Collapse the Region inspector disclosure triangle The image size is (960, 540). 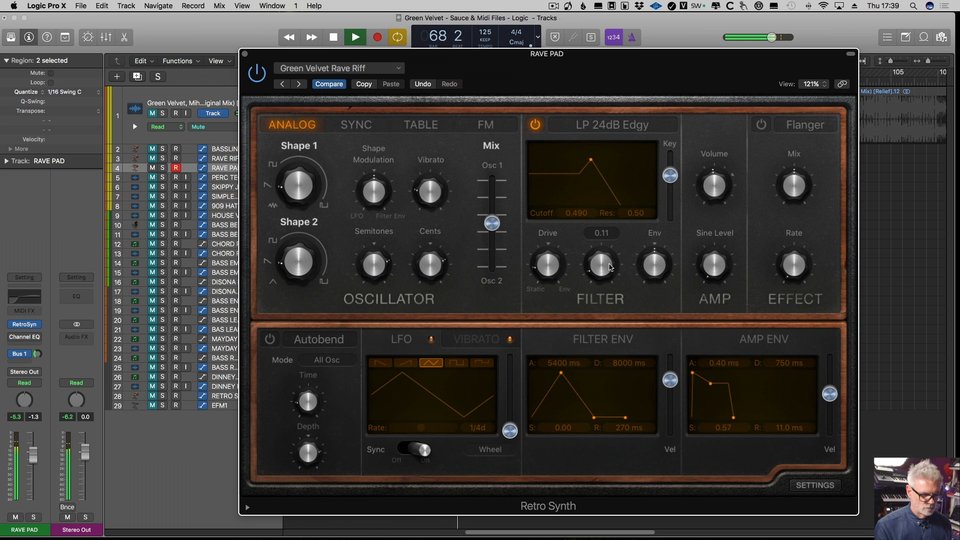[6, 61]
